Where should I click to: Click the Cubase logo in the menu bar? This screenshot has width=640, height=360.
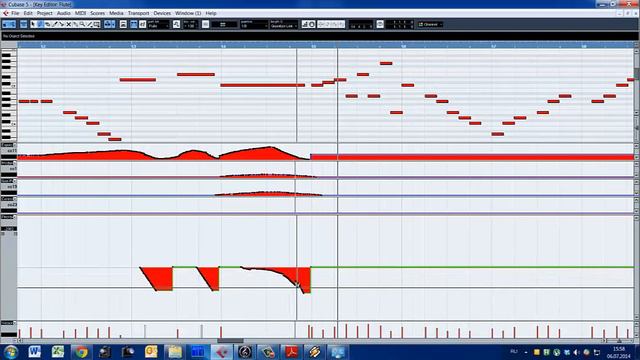coord(6,13)
